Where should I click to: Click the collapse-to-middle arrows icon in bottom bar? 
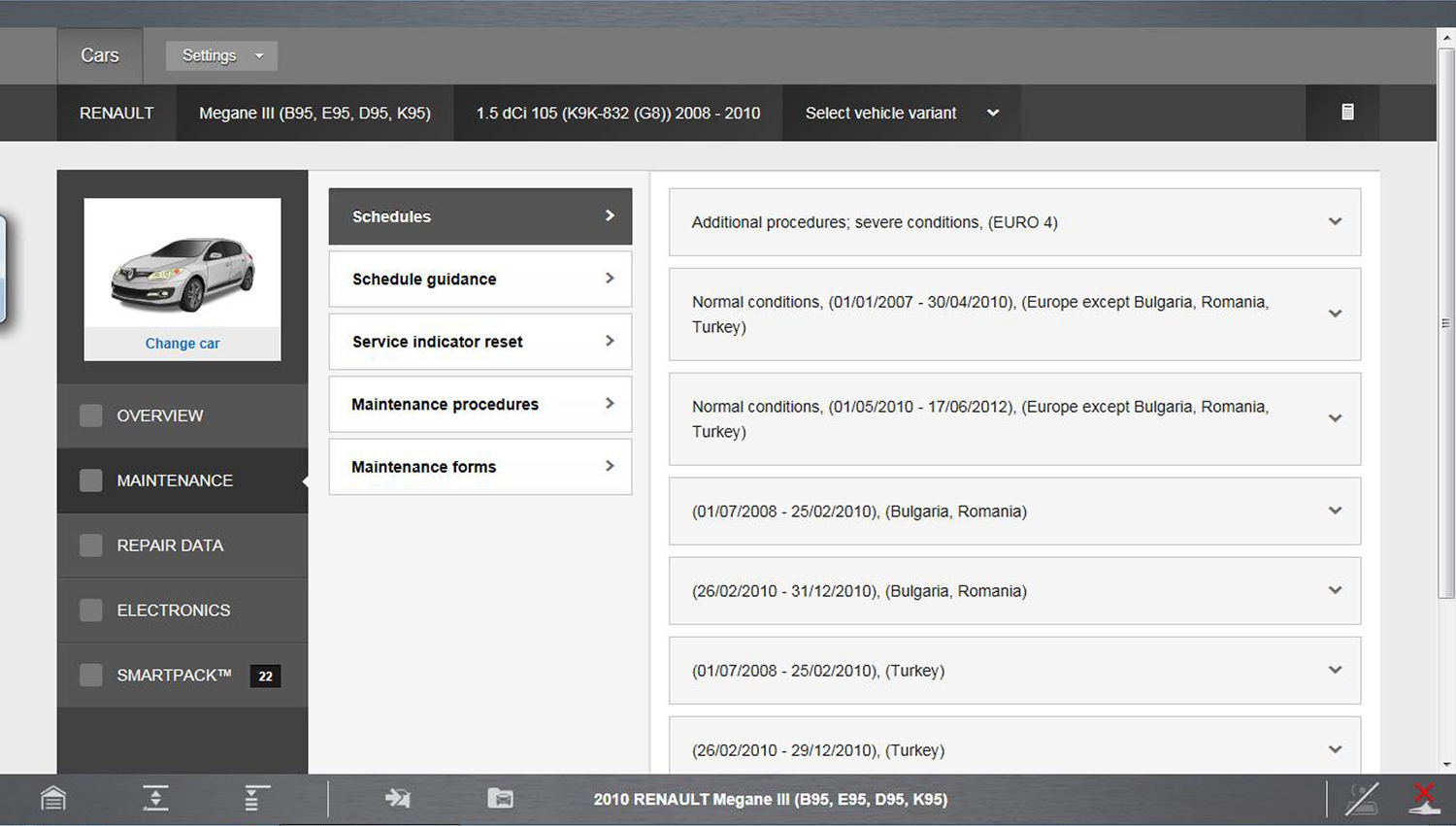click(155, 799)
